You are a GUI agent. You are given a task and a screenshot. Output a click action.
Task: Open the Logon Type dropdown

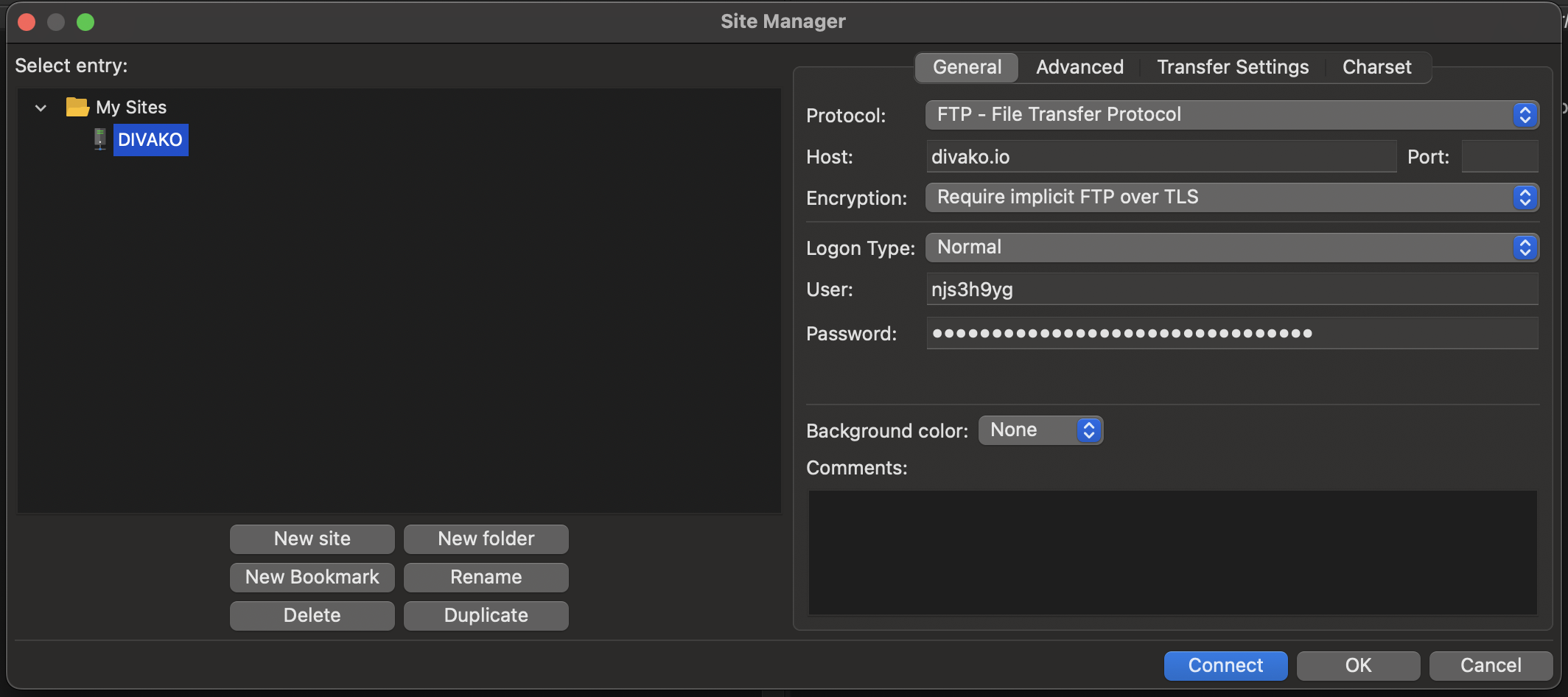pyautogui.click(x=1232, y=248)
